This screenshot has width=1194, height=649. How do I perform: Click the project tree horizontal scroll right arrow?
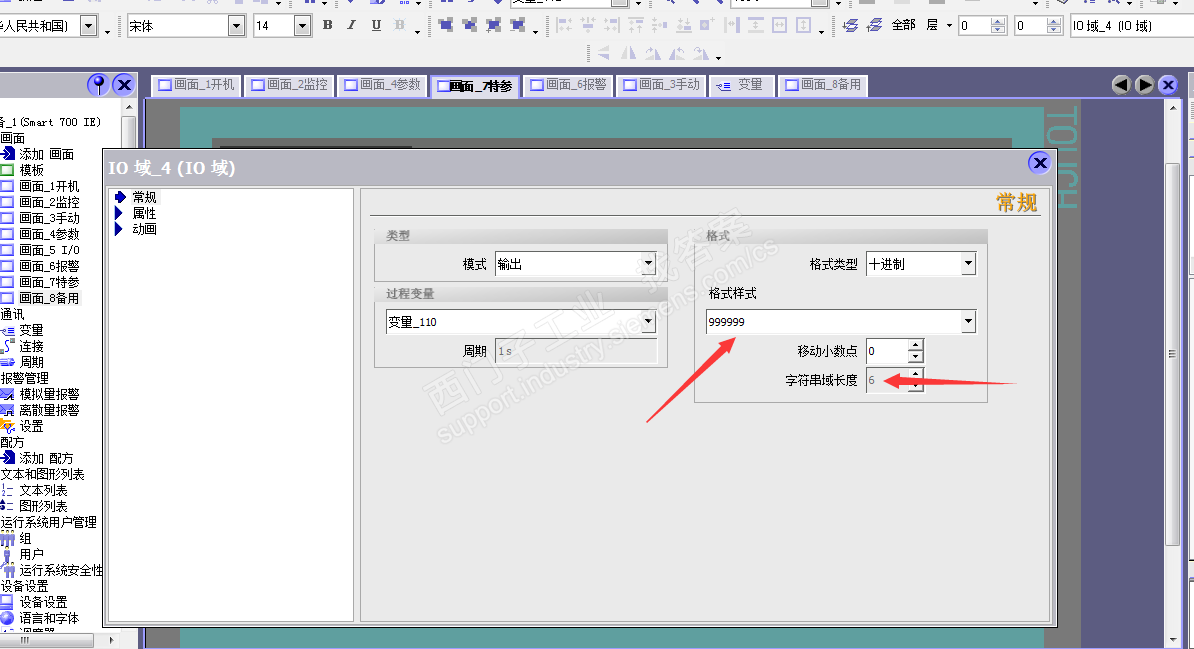[x=111, y=641]
